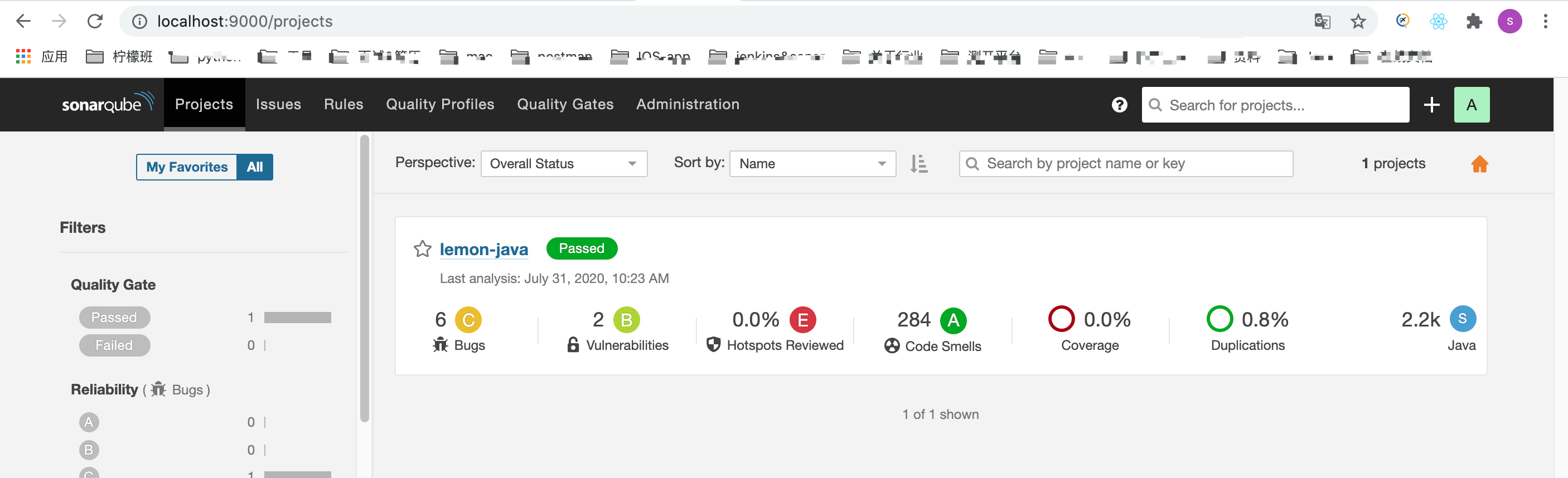Click the bookmark star in address bar
This screenshot has width=1568, height=478.
1357,22
